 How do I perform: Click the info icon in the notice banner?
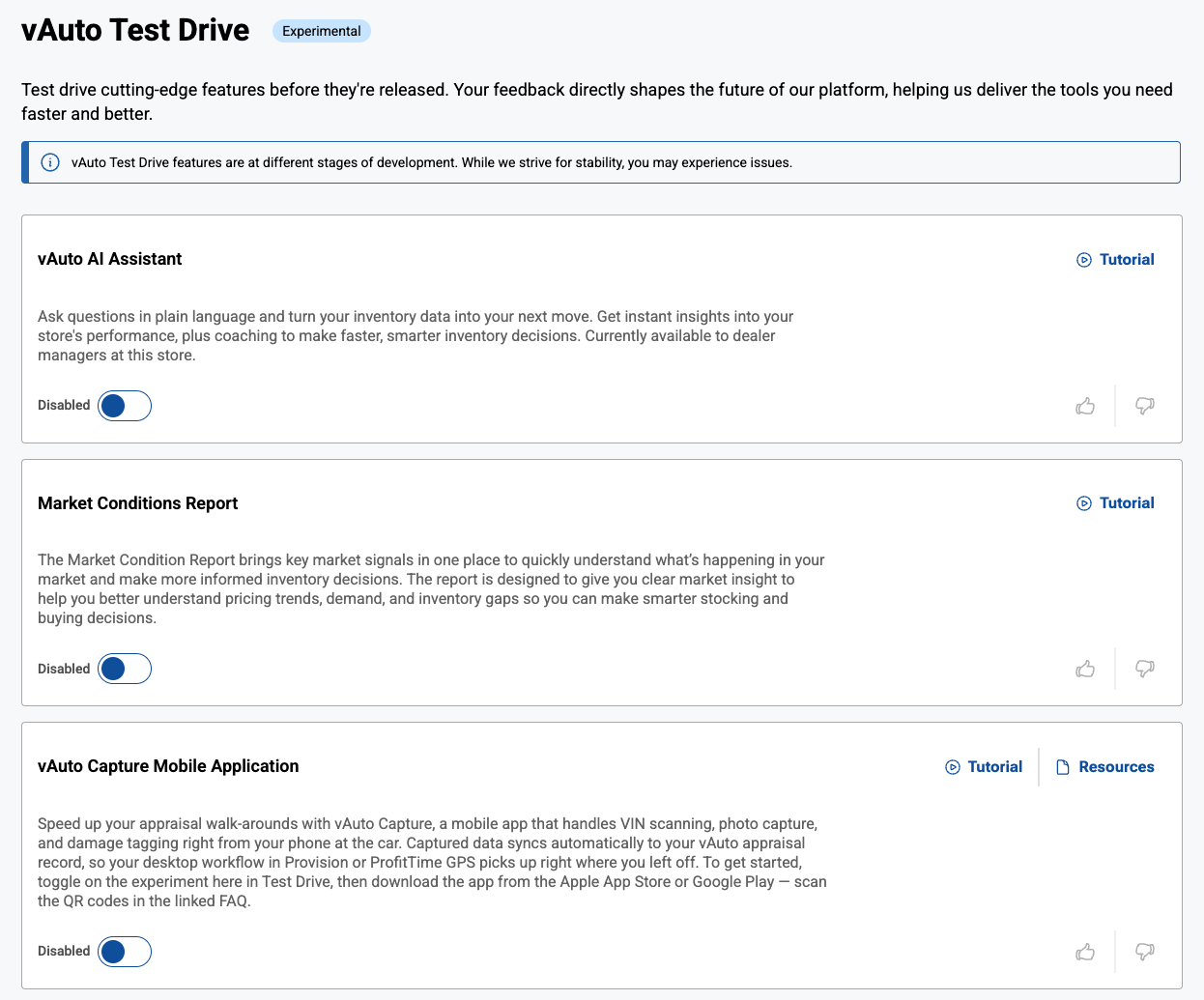tap(50, 162)
